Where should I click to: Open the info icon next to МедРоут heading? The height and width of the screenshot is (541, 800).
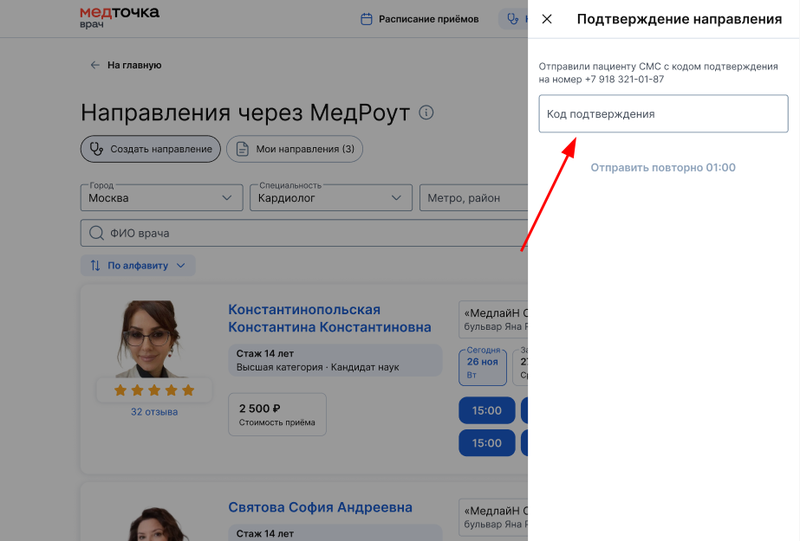pos(426,112)
